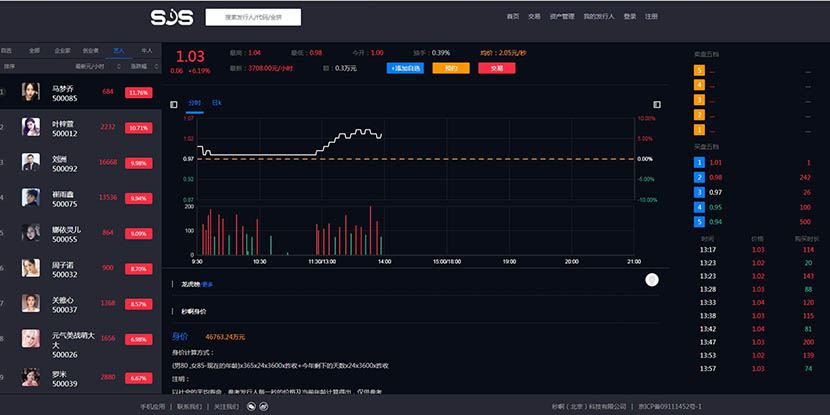This screenshot has height=415, width=830.
Task: Open 马梦乔 avatar thumbnail
Action: (31, 92)
